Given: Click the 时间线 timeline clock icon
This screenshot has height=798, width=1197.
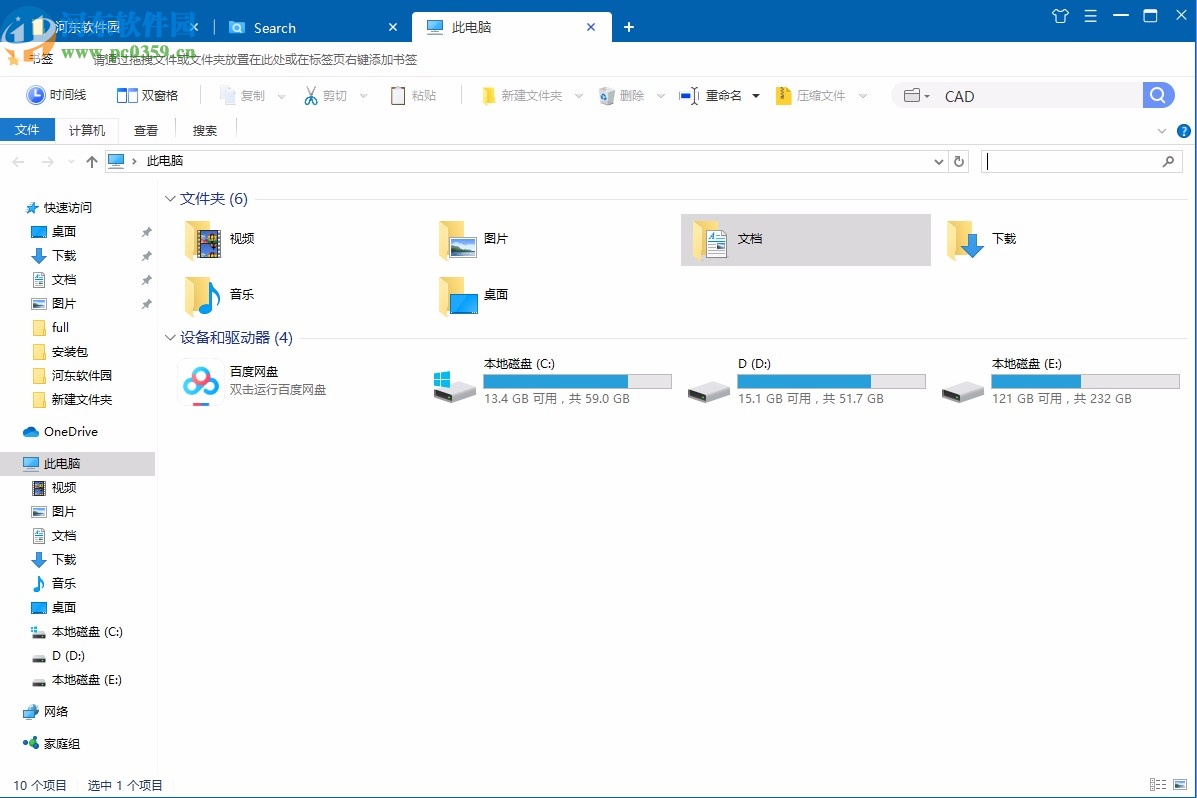Looking at the screenshot, I should 36,95.
